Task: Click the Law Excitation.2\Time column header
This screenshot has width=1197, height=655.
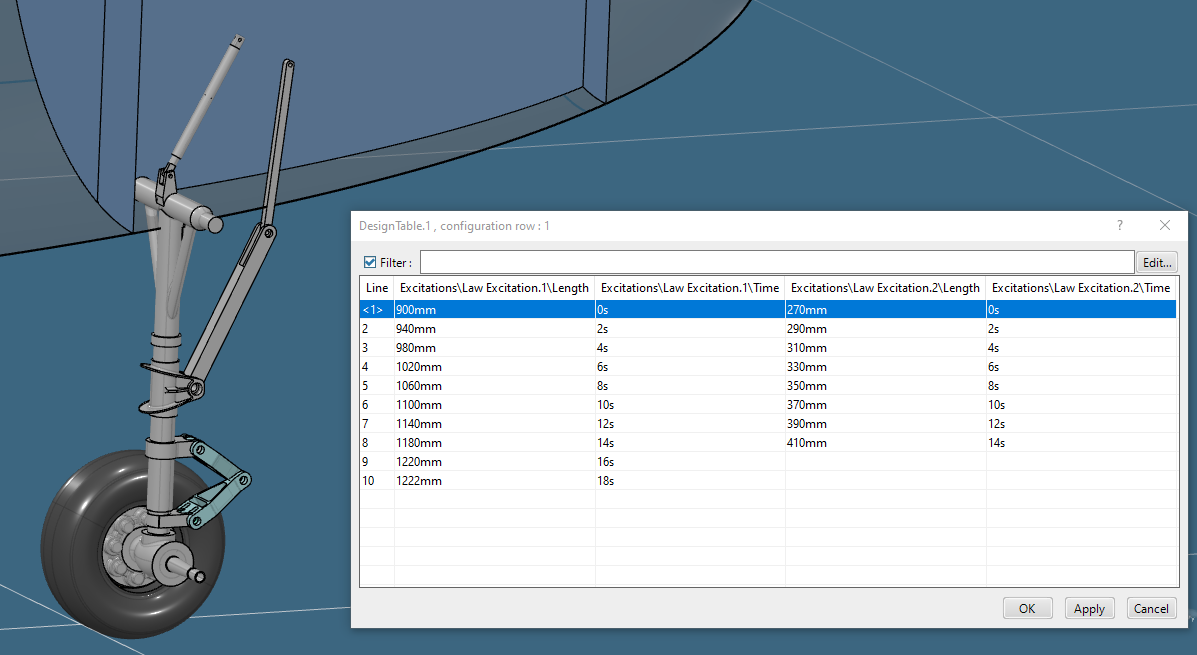Action: tap(1080, 288)
